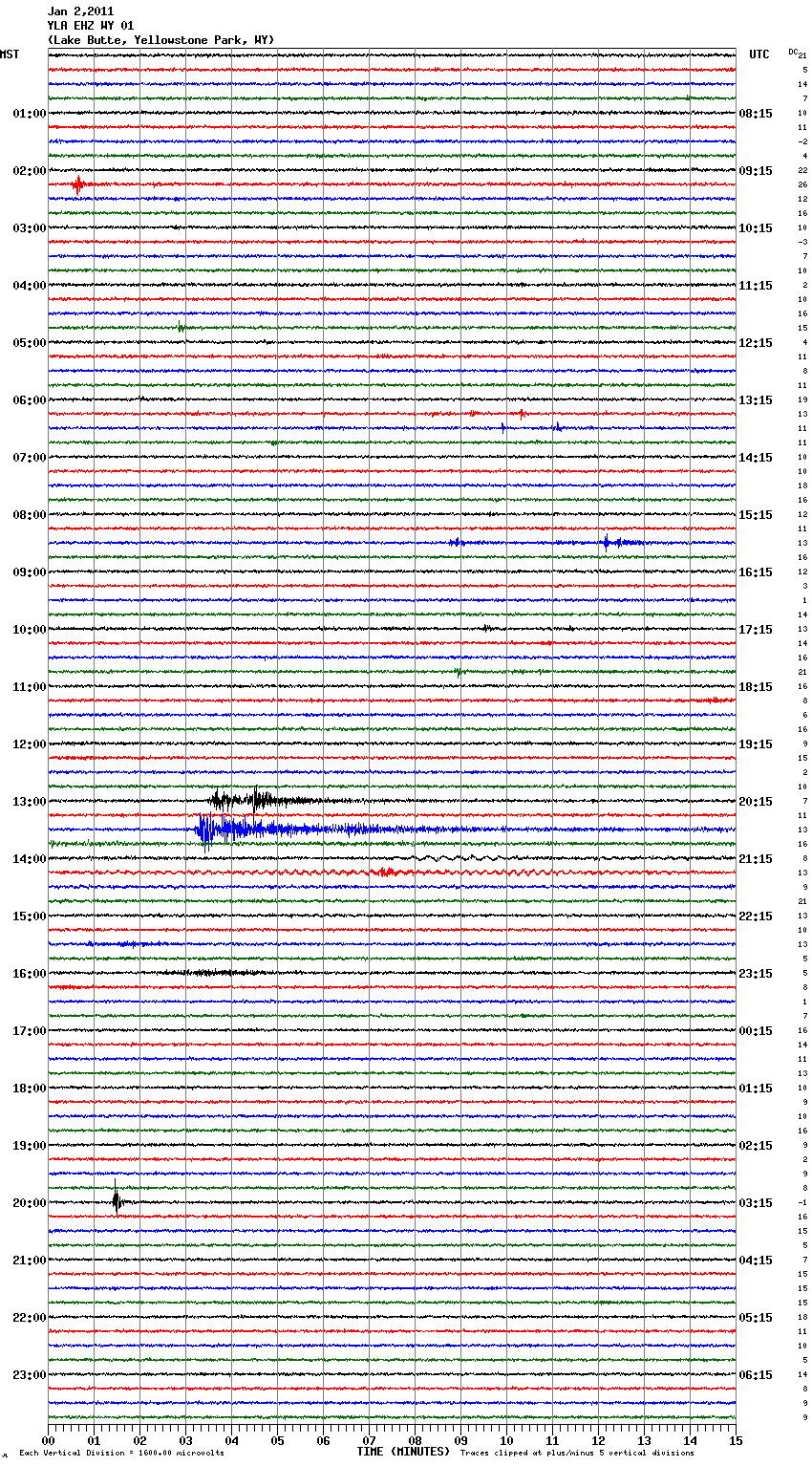This screenshot has width=812, height=1466.
Task: Select the '19:15' UTC time label
Action: 756,744
